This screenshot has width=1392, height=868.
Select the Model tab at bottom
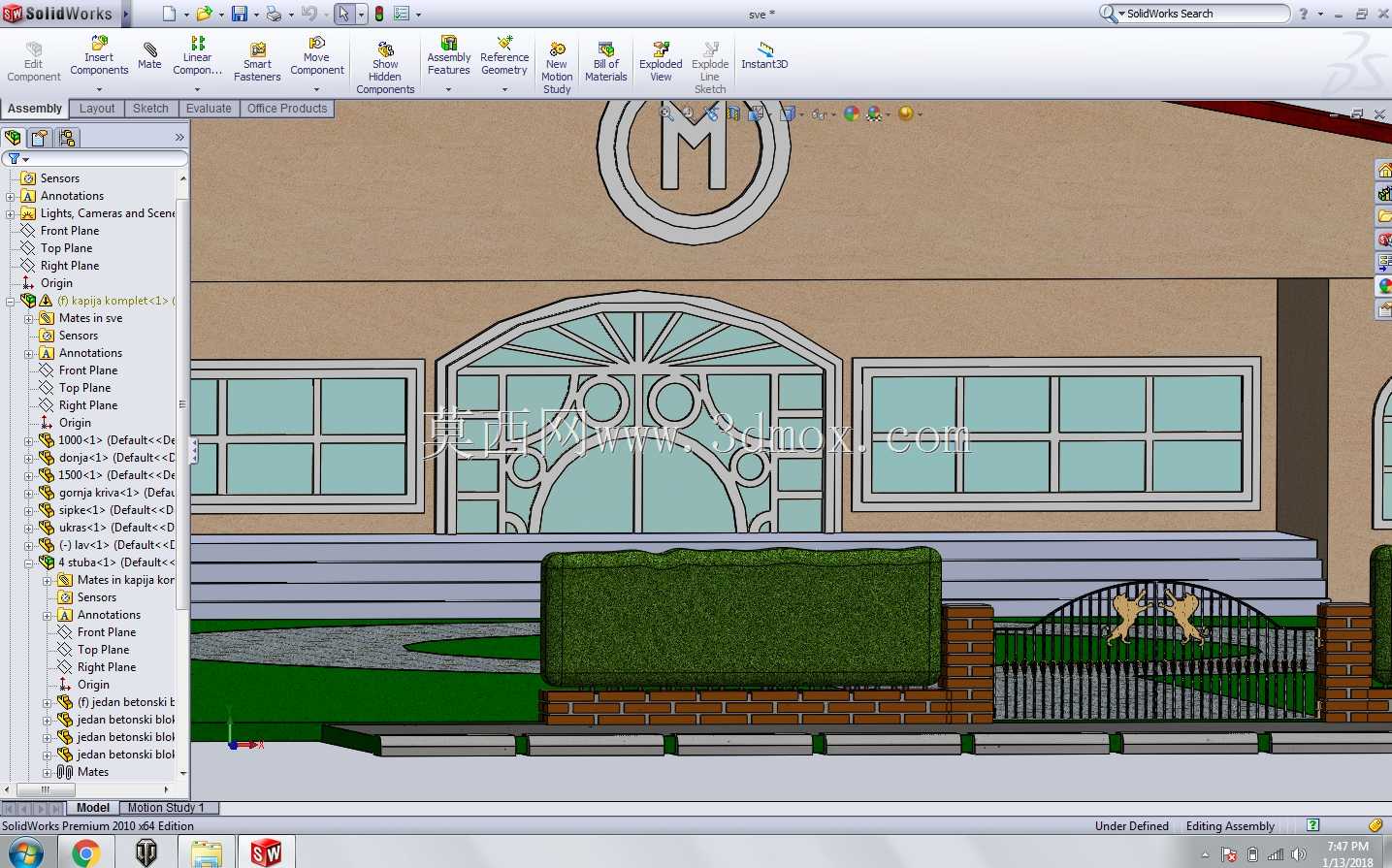(93, 808)
